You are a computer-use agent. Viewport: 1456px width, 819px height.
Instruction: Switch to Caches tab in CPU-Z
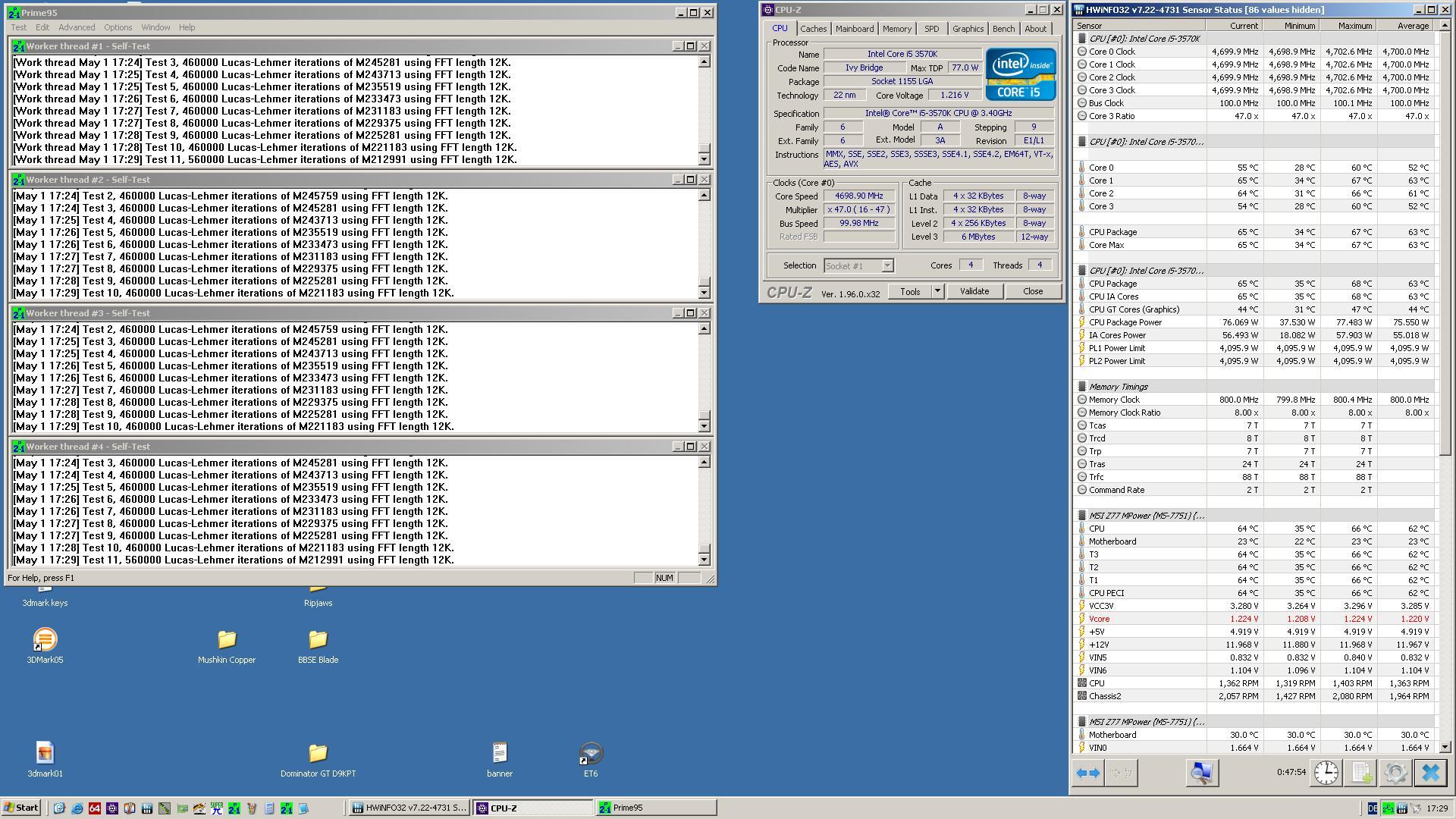(813, 29)
